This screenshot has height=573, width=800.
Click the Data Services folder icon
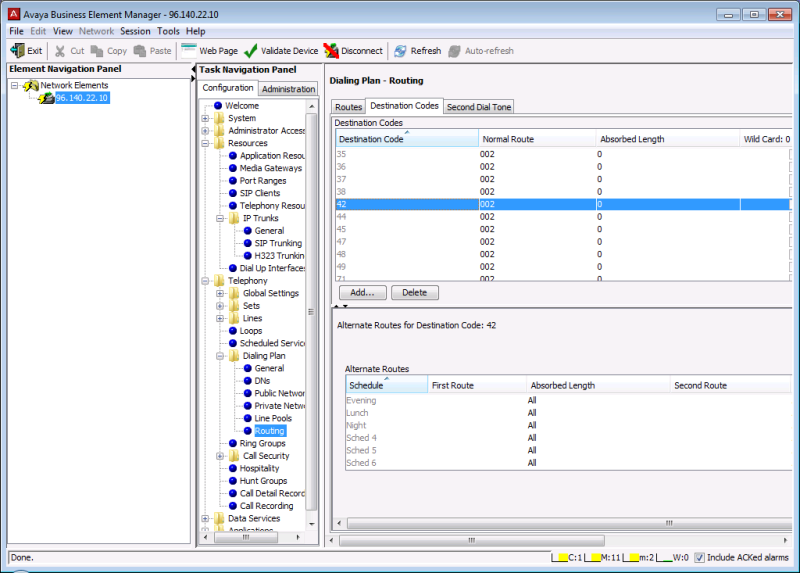point(219,518)
